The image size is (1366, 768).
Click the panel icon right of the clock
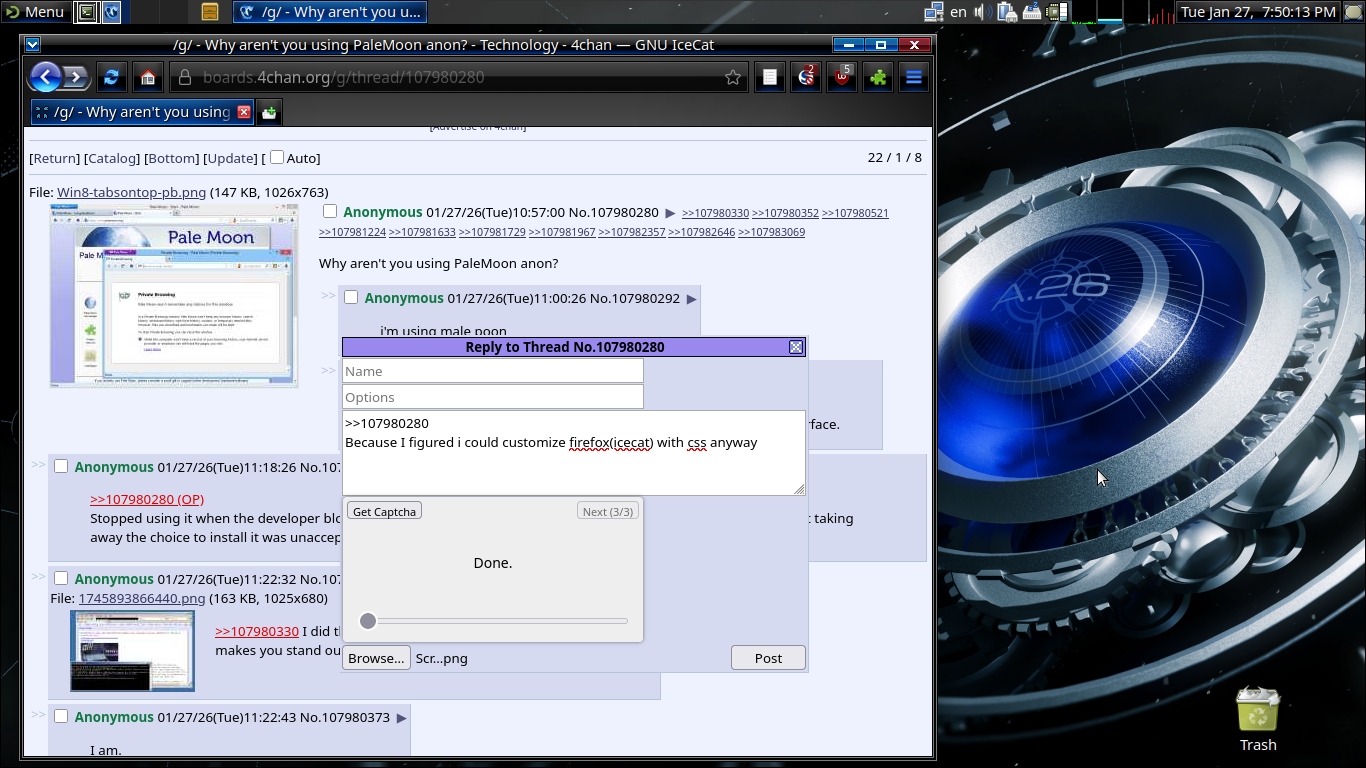tap(1353, 12)
